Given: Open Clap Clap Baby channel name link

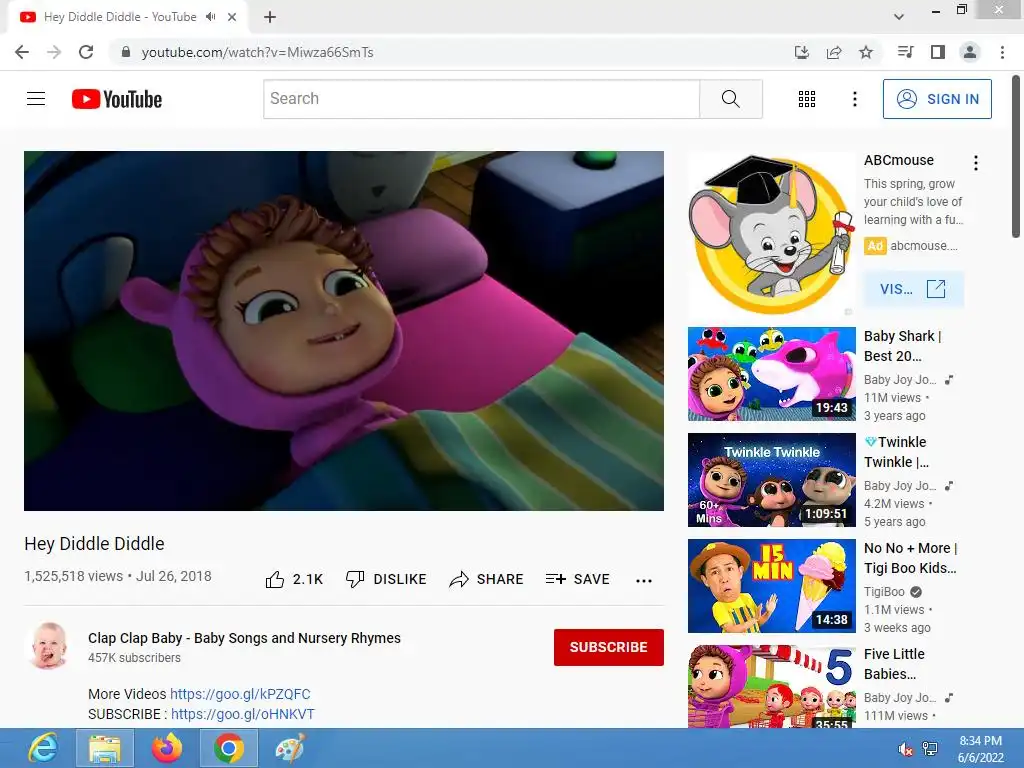Looking at the screenshot, I should tap(244, 638).
